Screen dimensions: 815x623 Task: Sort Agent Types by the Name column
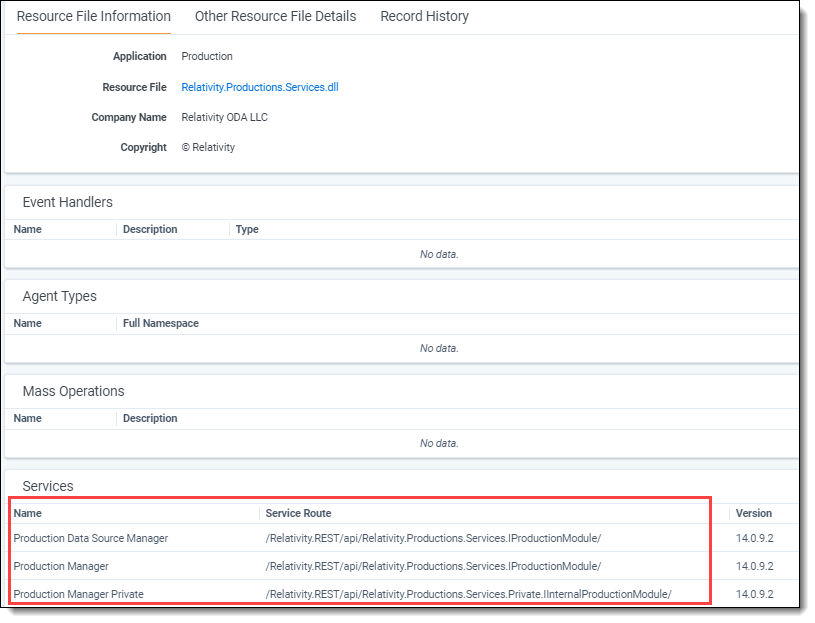[28, 323]
